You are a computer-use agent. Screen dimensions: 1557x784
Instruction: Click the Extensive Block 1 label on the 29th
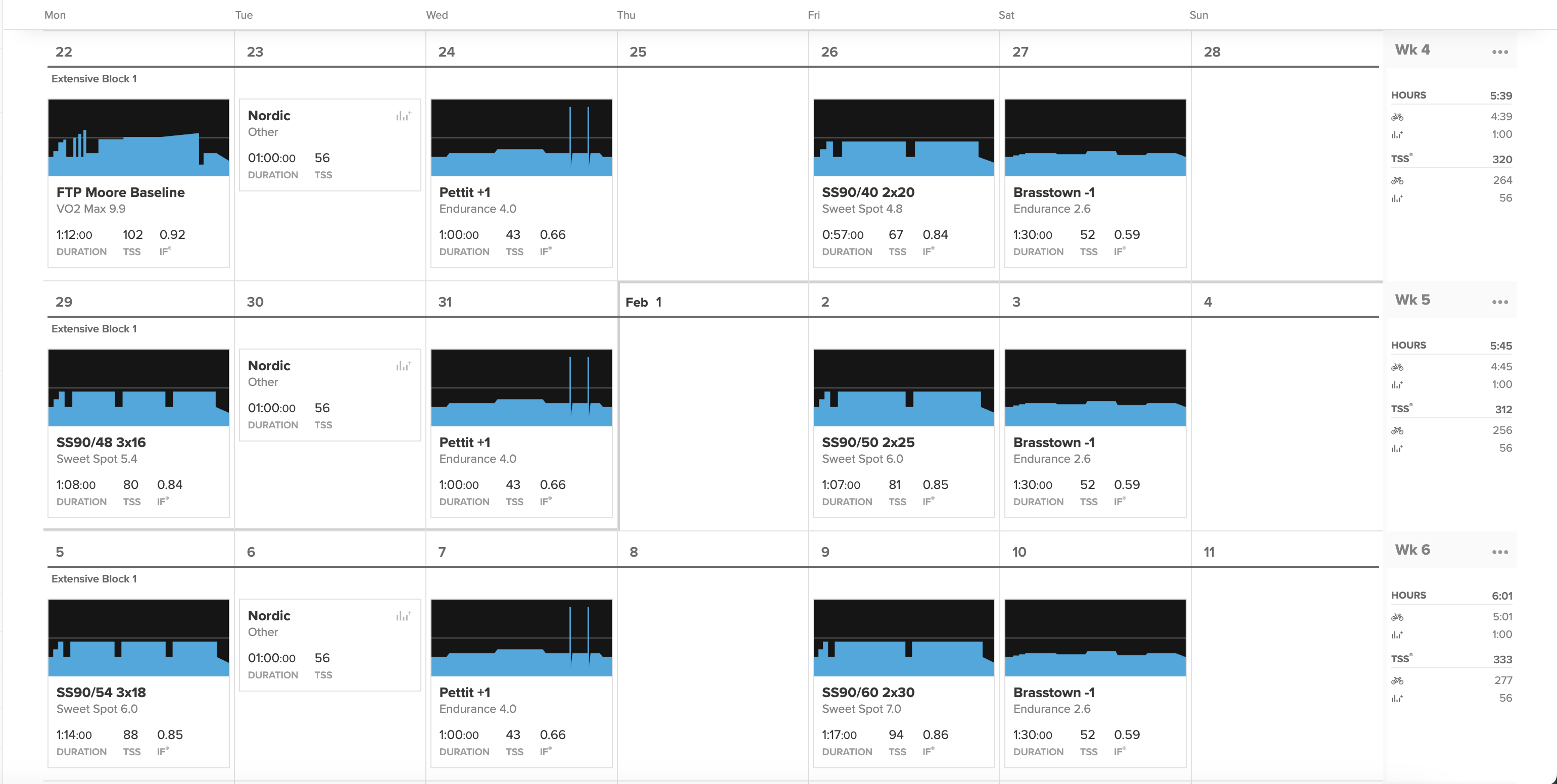pos(93,329)
